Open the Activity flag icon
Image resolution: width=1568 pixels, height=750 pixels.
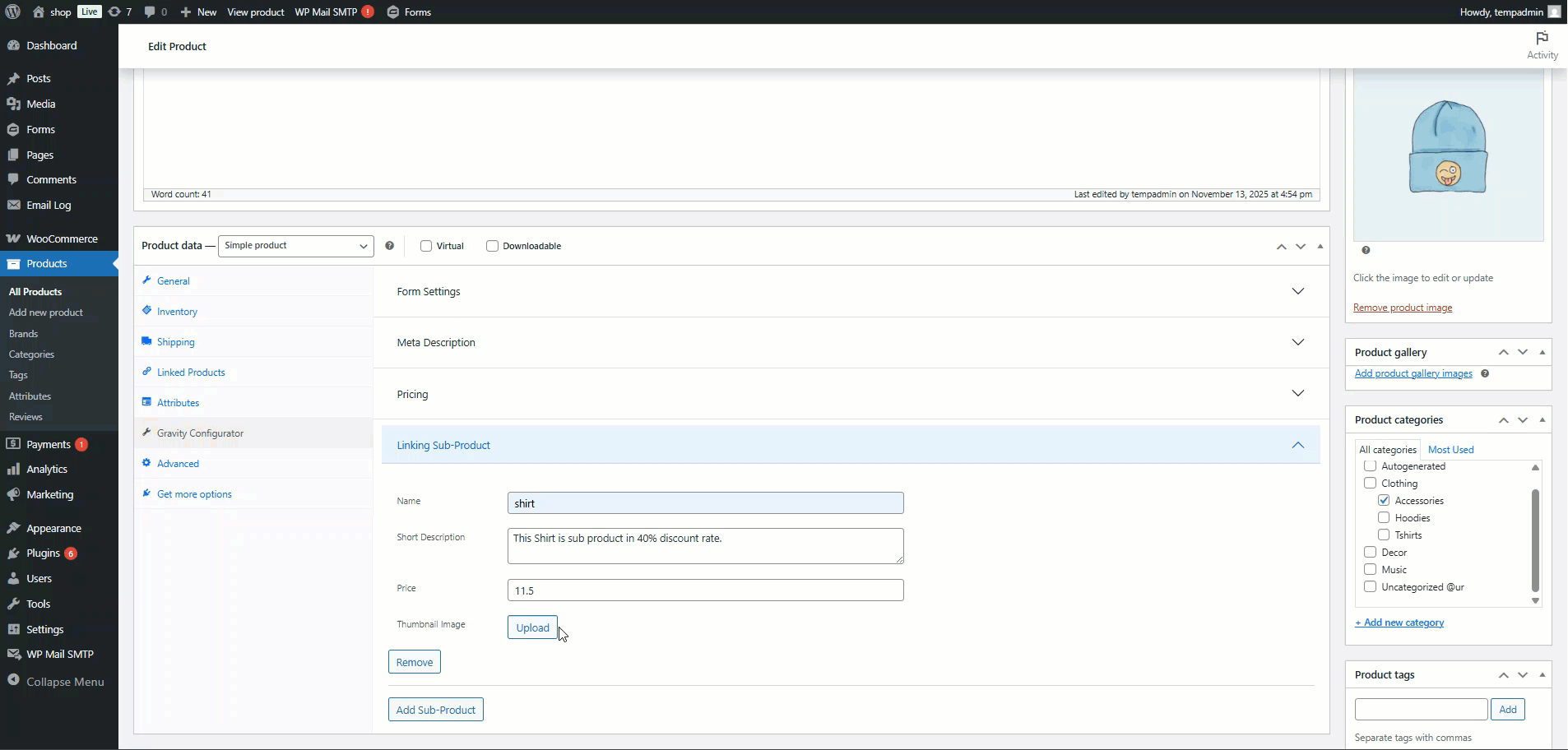tap(1542, 39)
